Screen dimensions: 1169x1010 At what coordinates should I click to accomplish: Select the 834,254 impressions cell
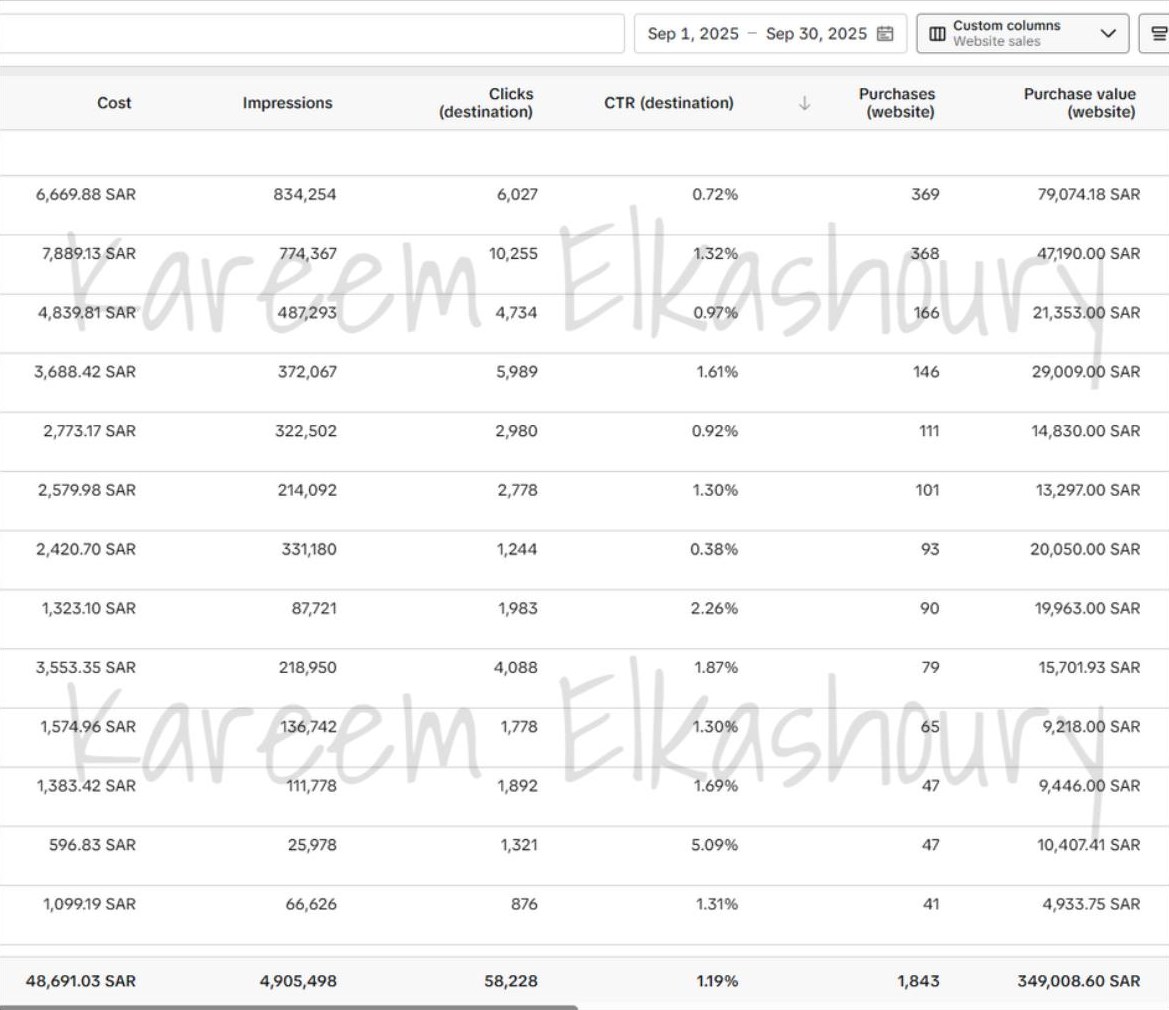click(305, 195)
